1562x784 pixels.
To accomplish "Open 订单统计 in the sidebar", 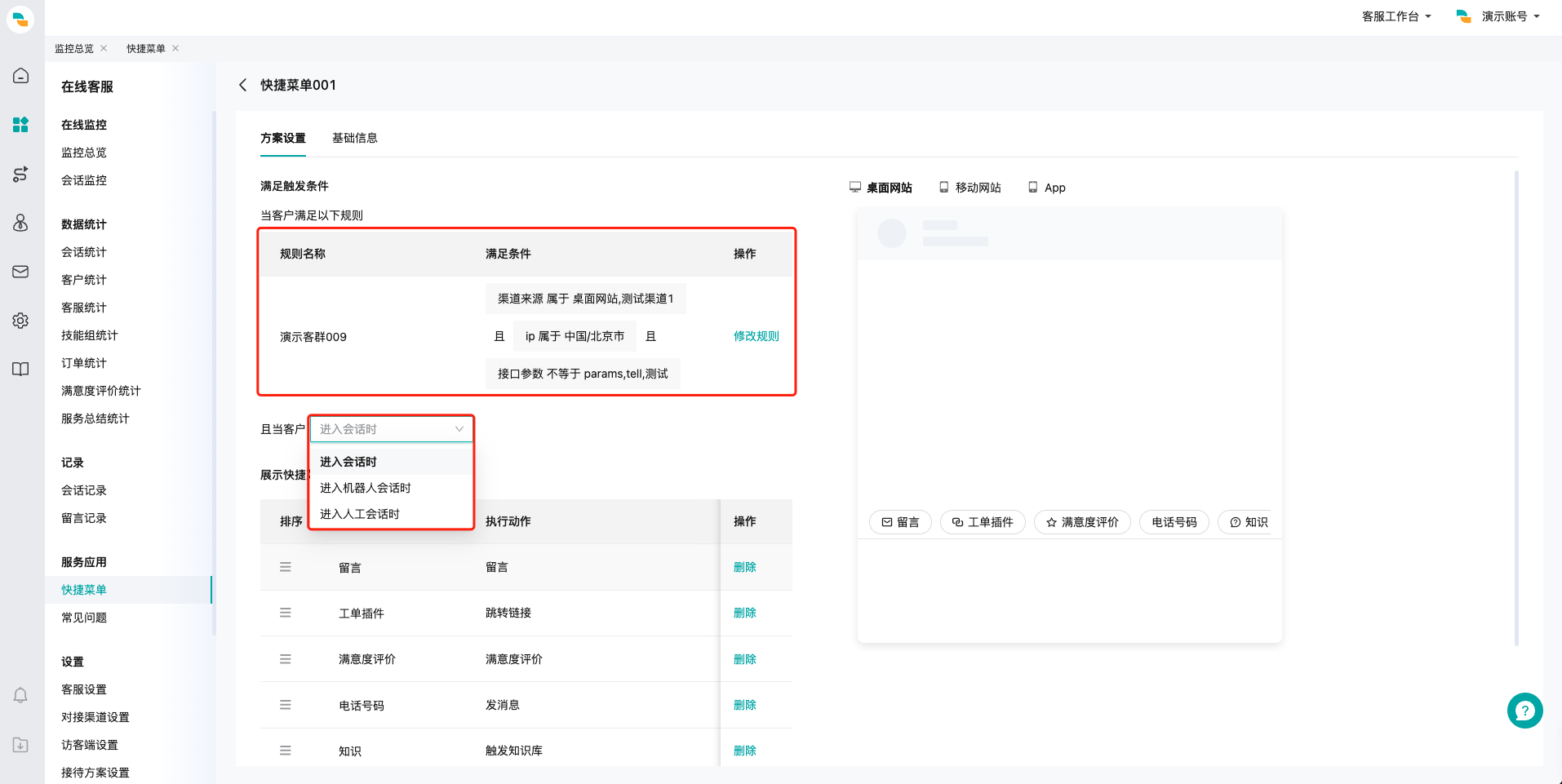I will tap(84, 363).
